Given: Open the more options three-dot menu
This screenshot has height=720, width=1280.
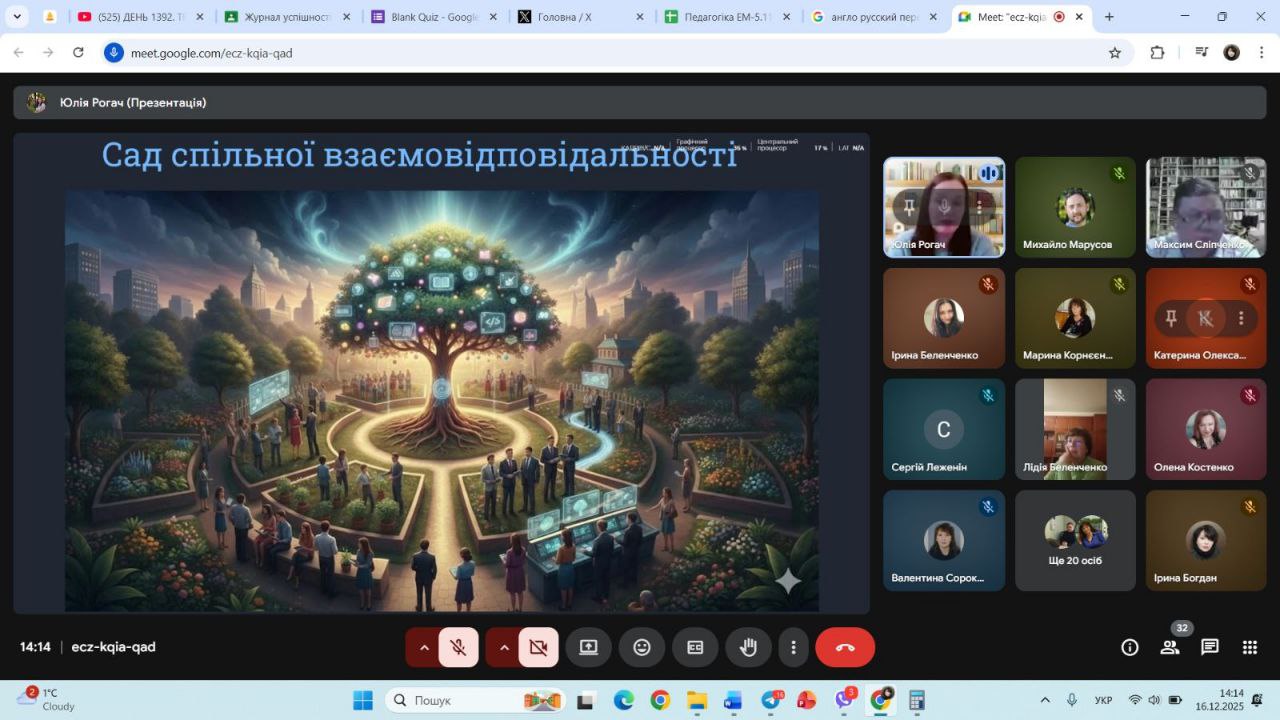Looking at the screenshot, I should point(793,647).
